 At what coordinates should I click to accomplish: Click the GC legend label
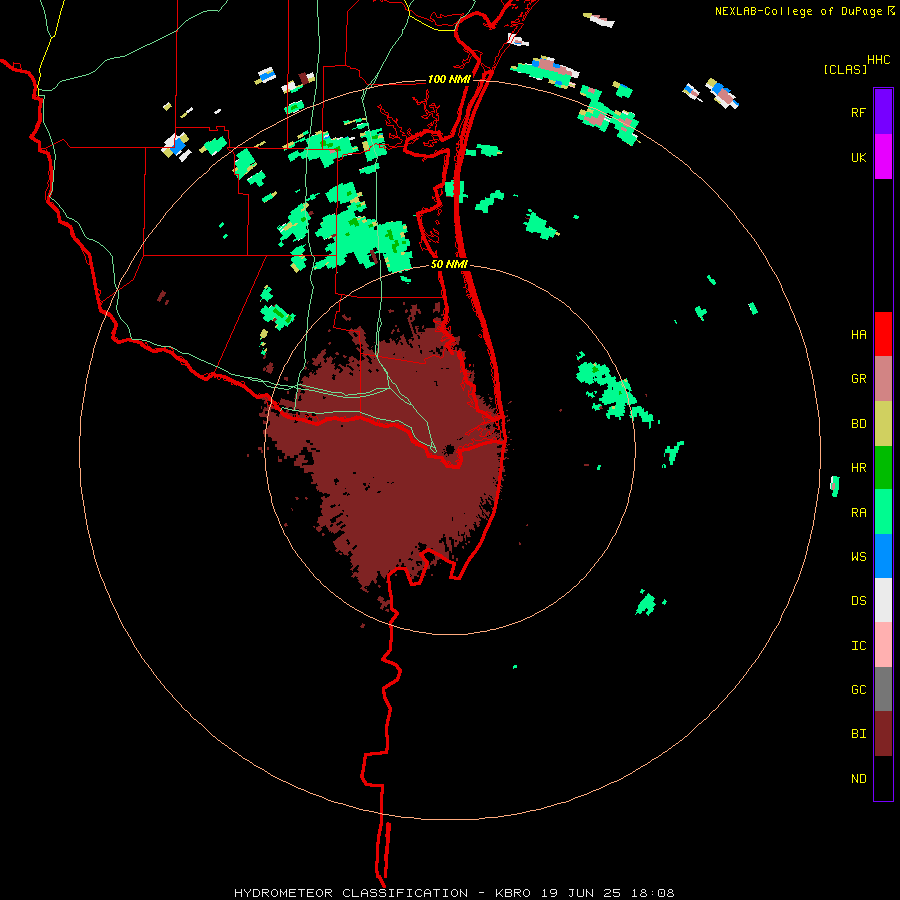[858, 690]
